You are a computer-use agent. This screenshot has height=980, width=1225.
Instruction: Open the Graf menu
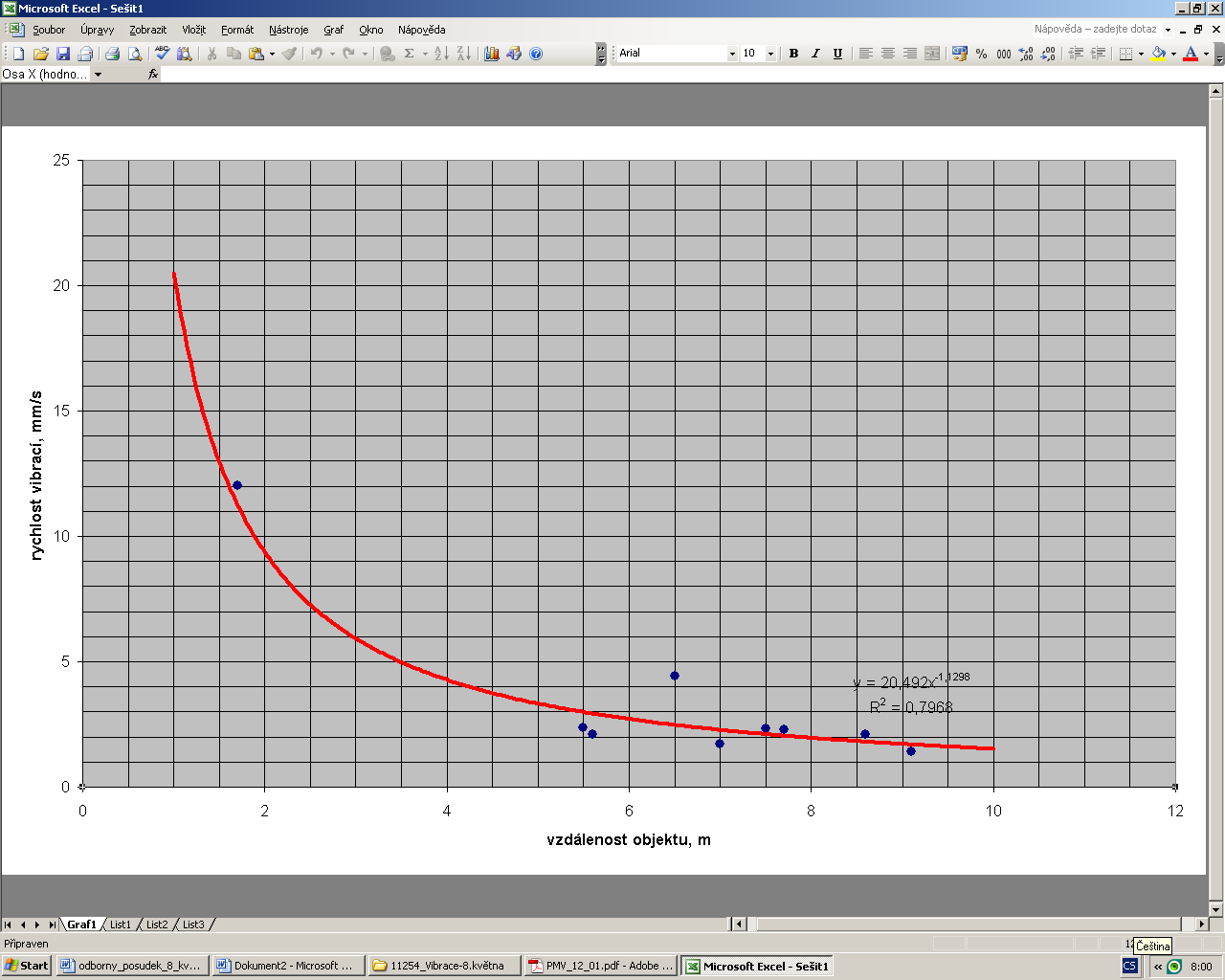pyautogui.click(x=333, y=30)
